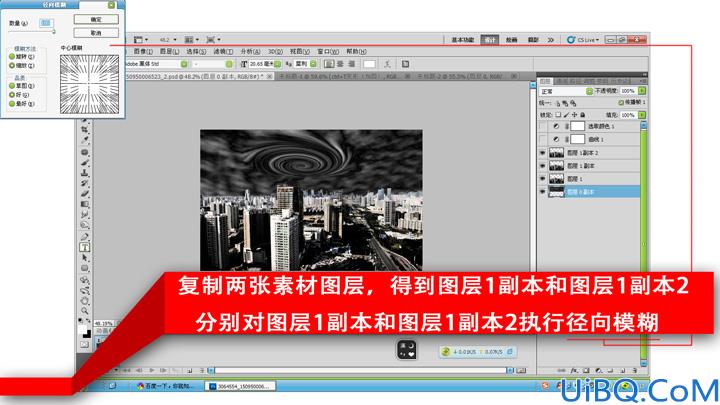Expand more workspaces chevron
The width and height of the screenshot is (720, 405).
coord(551,40)
